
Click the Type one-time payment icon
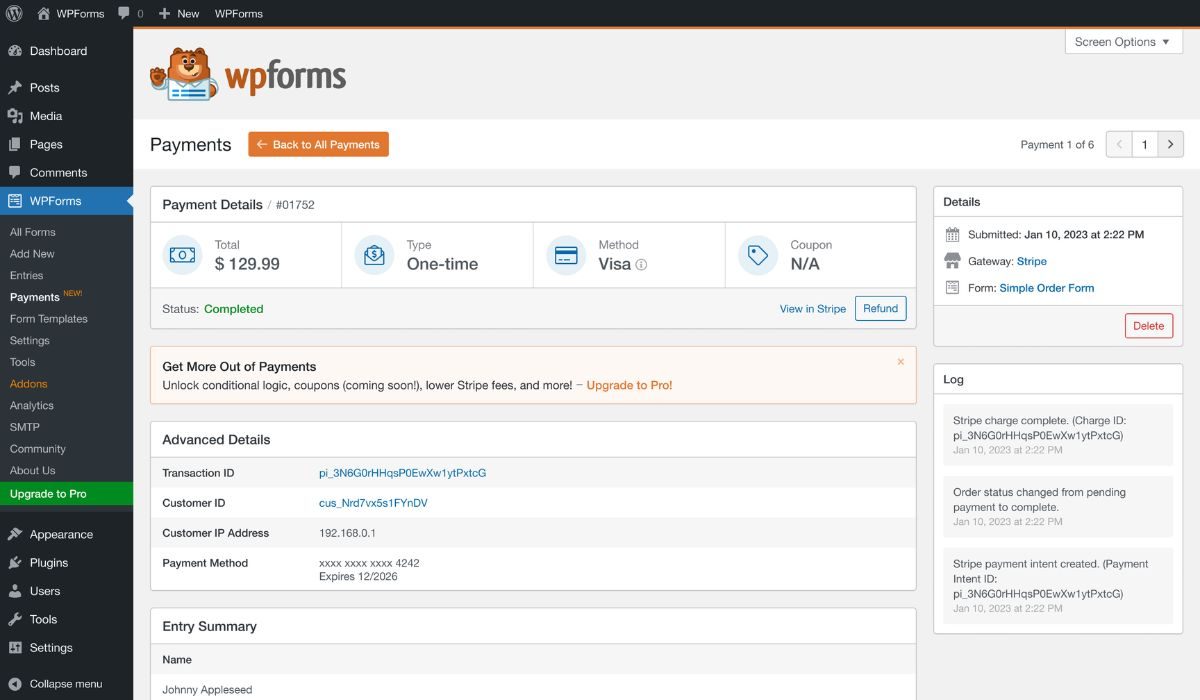click(x=374, y=255)
